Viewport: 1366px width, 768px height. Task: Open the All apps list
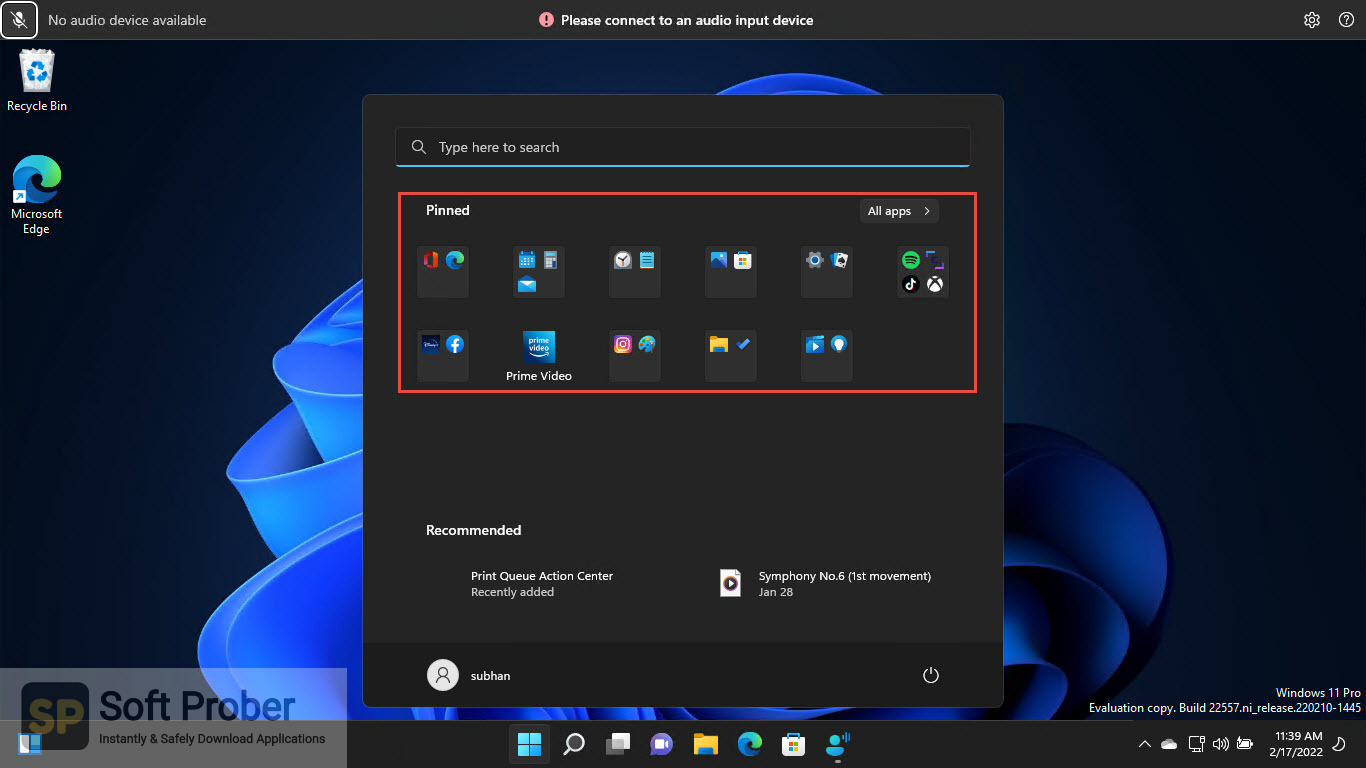tap(899, 211)
